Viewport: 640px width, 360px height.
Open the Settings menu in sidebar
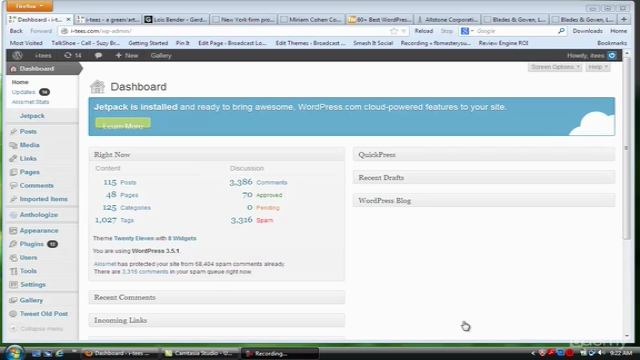[33, 284]
